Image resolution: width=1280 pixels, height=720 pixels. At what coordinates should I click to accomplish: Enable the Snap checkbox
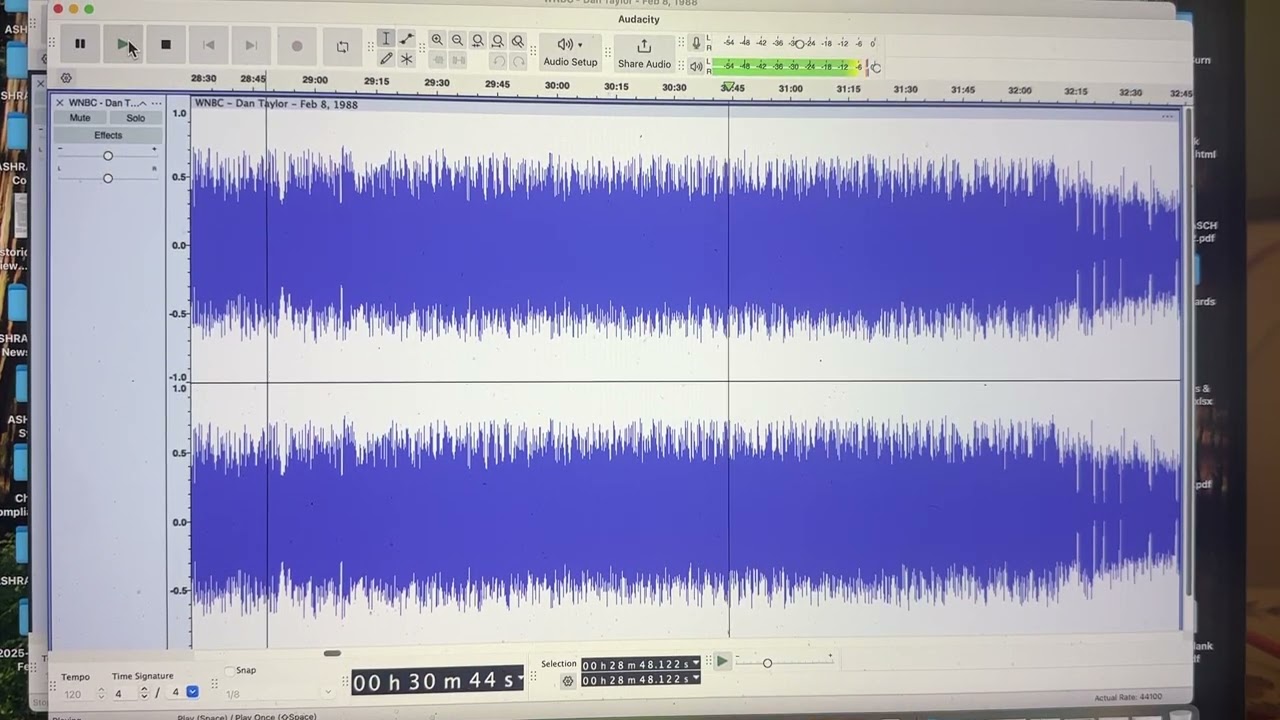pyautogui.click(x=230, y=671)
